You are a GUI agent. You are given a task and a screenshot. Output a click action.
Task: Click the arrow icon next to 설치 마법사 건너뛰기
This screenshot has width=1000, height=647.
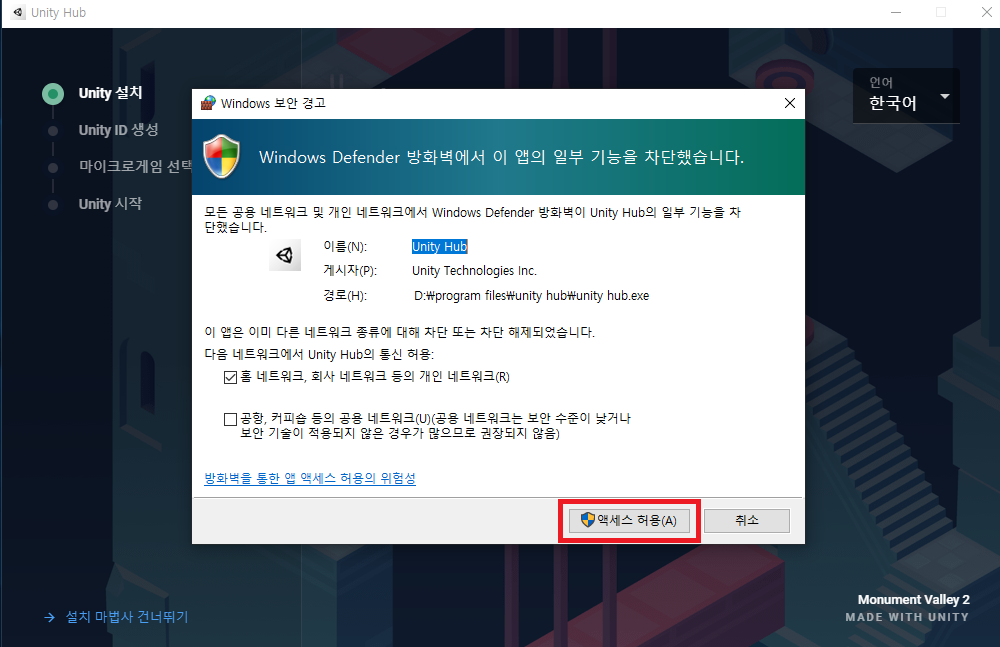pyautogui.click(x=50, y=617)
